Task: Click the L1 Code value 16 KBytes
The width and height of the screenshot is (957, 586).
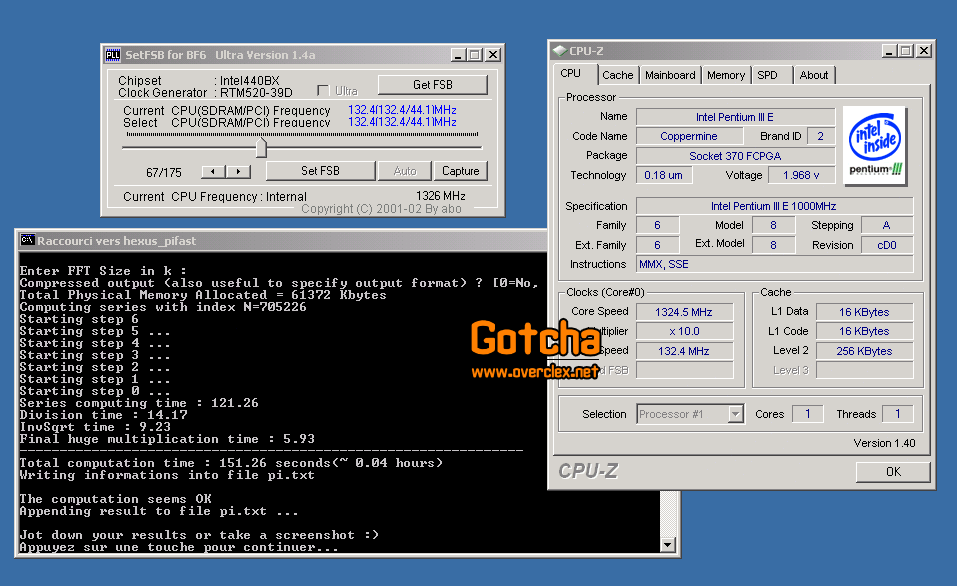Action: coord(864,331)
